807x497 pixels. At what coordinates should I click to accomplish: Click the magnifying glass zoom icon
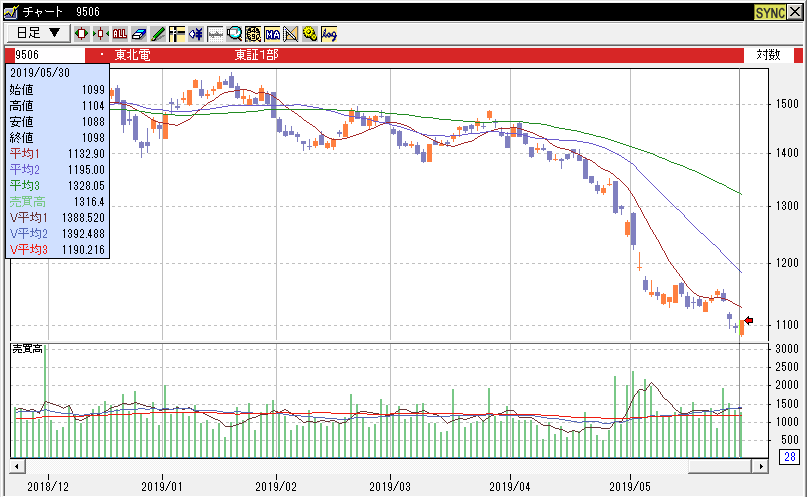tap(234, 33)
